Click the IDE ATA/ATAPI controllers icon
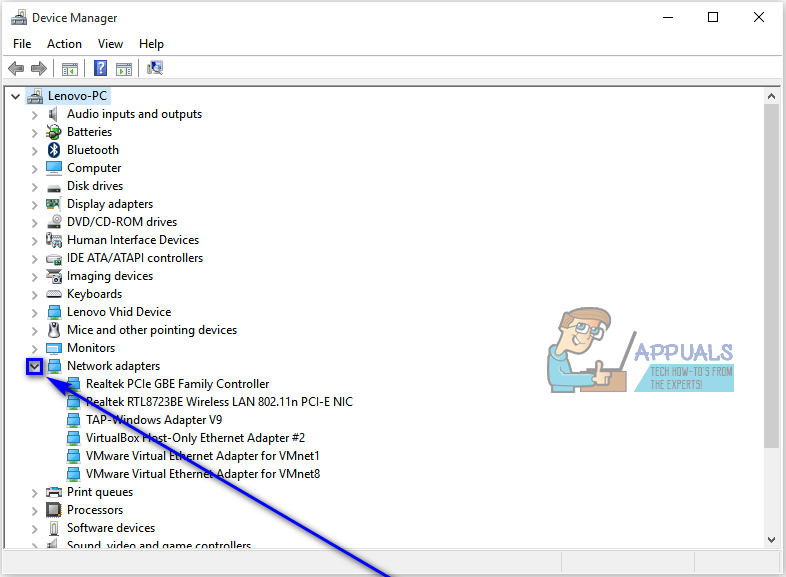The image size is (786, 577). tap(54, 259)
